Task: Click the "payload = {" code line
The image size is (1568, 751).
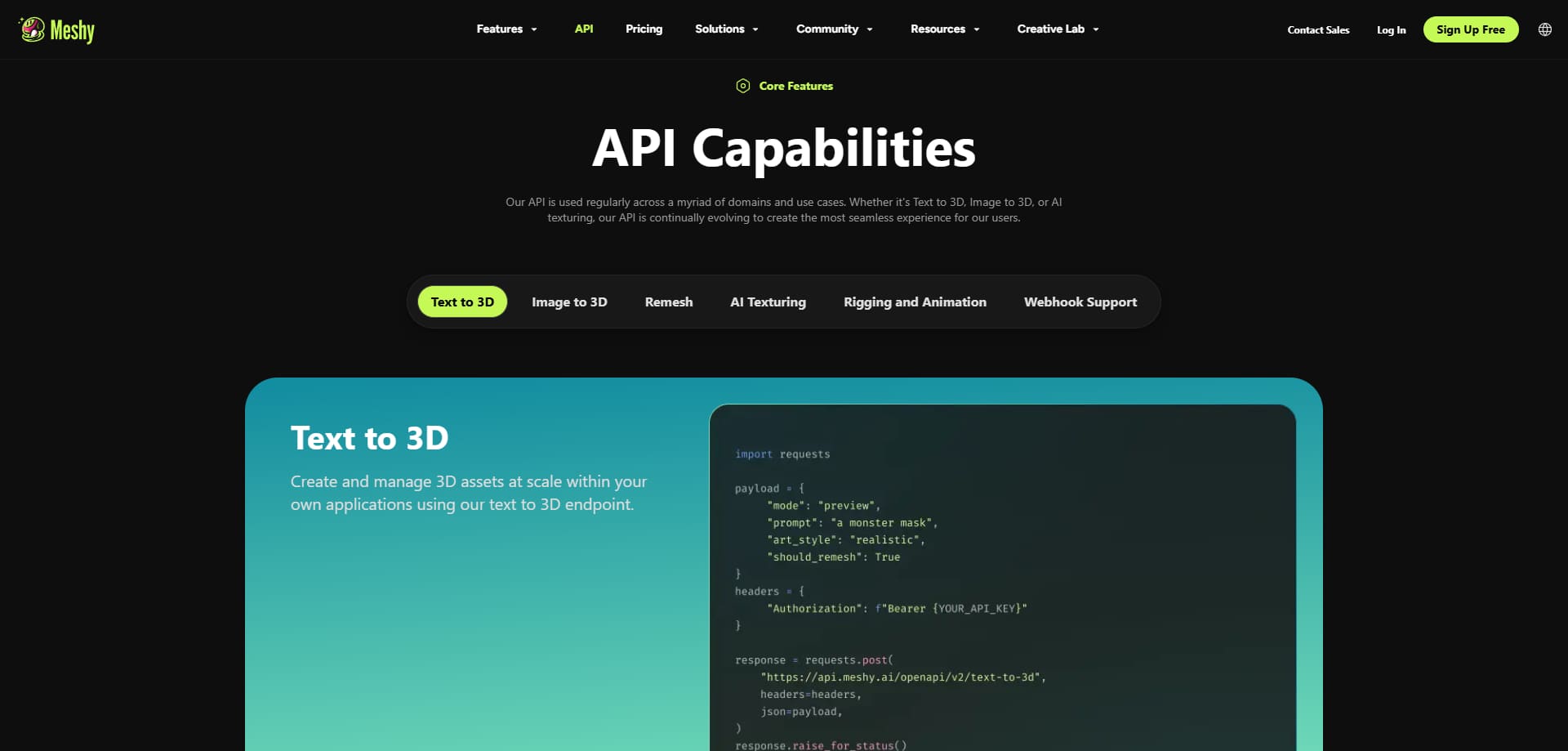Action: 769,489
